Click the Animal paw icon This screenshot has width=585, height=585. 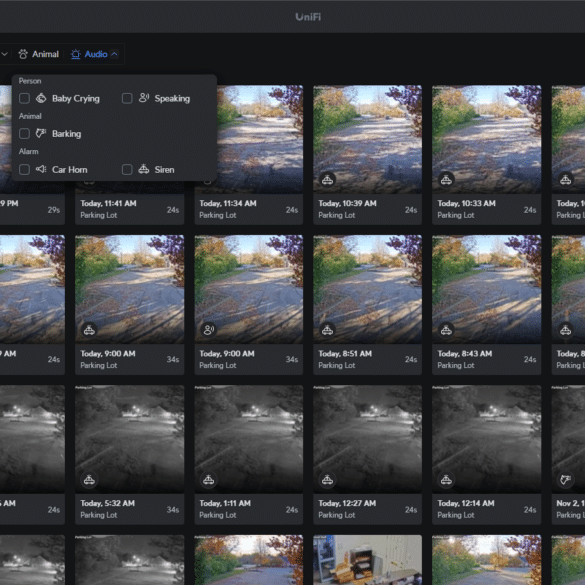pos(23,54)
